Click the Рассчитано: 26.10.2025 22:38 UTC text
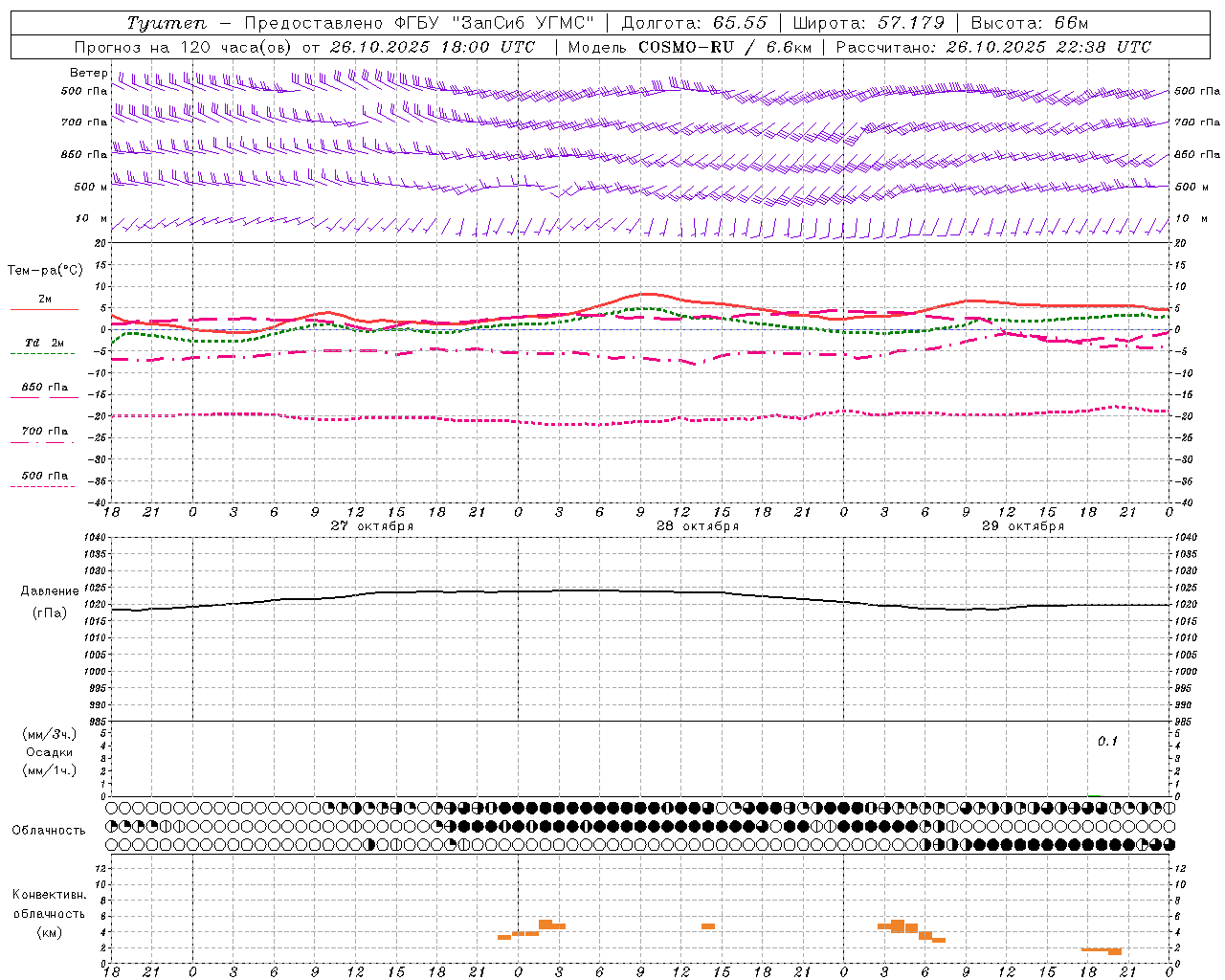Image resolution: width=1225 pixels, height=980 pixels. click(993, 47)
